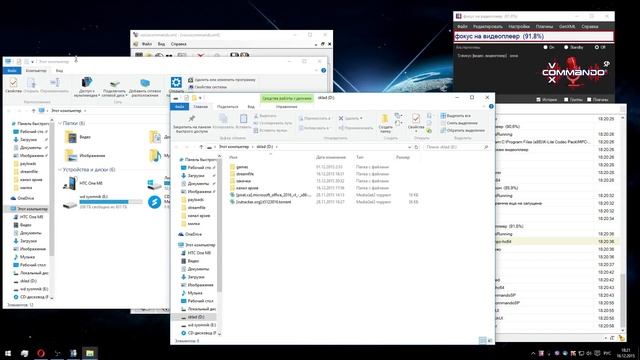Viewport: 640px width, 360px height.
Task: Click the Rename button in sklad ribbon
Action: click(x=356, y=128)
